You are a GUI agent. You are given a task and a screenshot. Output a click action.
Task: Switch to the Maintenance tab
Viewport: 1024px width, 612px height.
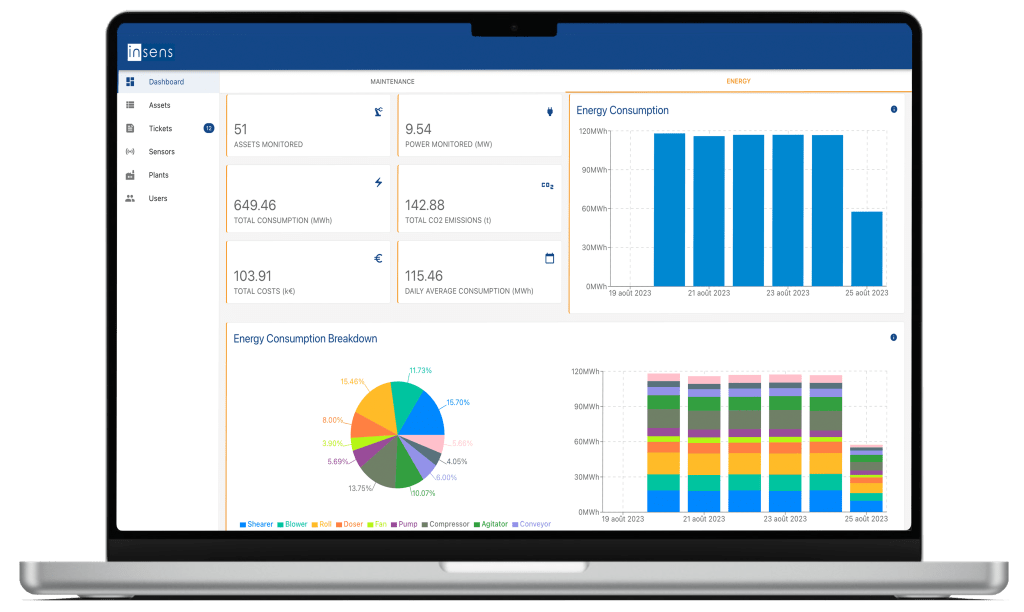coord(392,81)
